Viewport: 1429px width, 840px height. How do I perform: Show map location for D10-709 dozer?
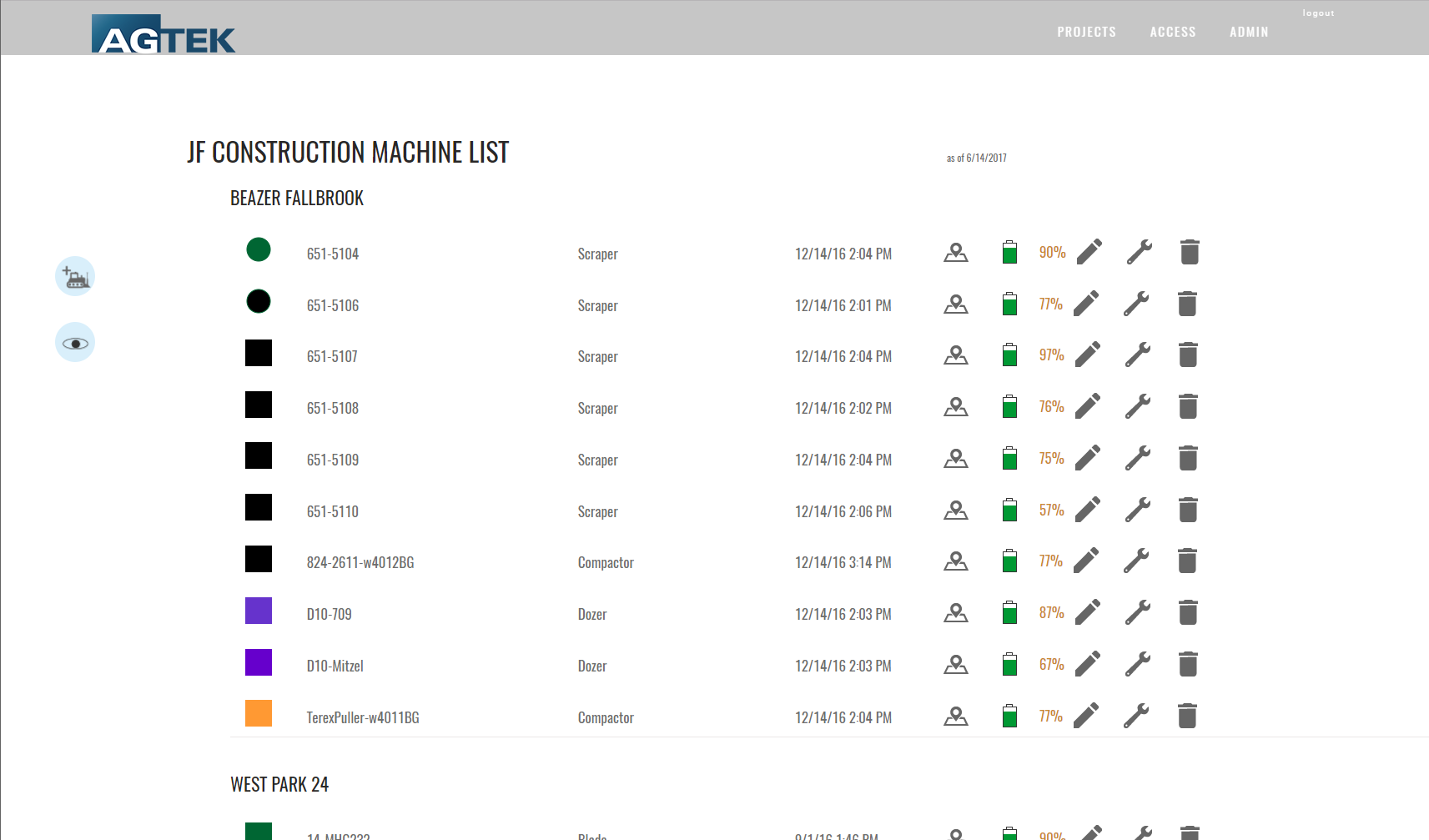956,613
